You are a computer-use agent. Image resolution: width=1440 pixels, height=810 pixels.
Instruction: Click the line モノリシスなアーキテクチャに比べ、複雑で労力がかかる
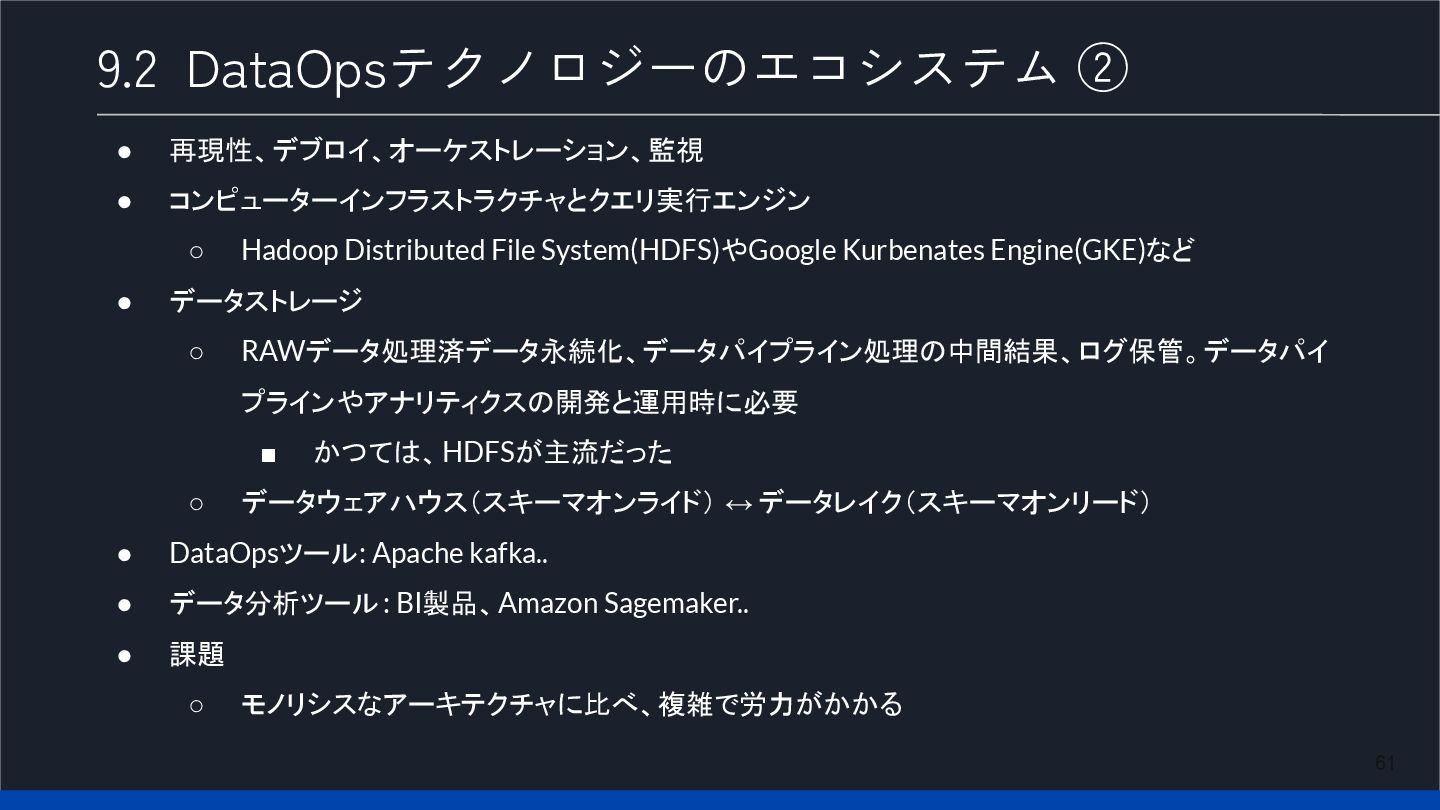[572, 704]
